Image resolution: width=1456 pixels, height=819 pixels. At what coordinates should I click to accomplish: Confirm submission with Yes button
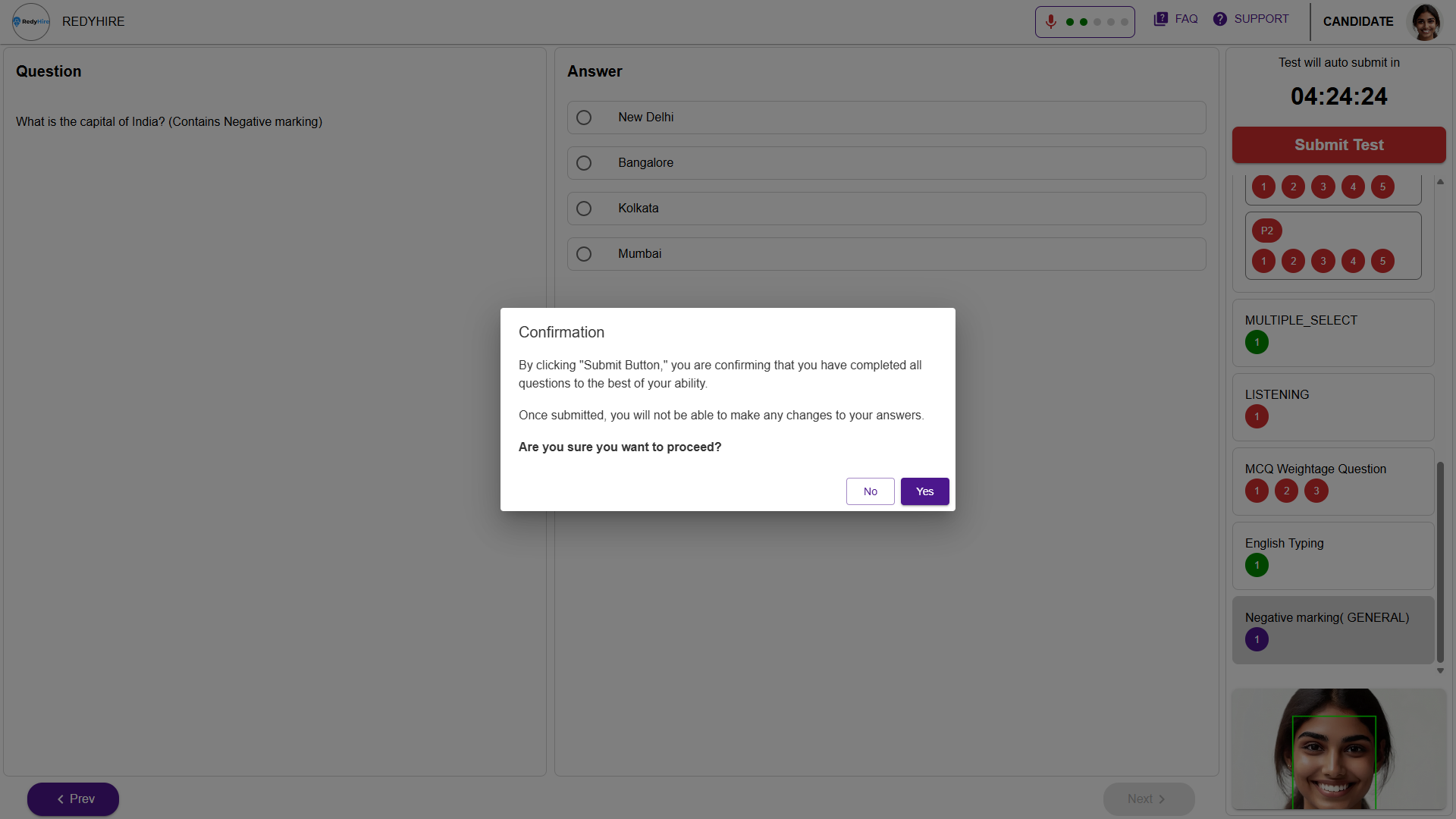coord(924,491)
